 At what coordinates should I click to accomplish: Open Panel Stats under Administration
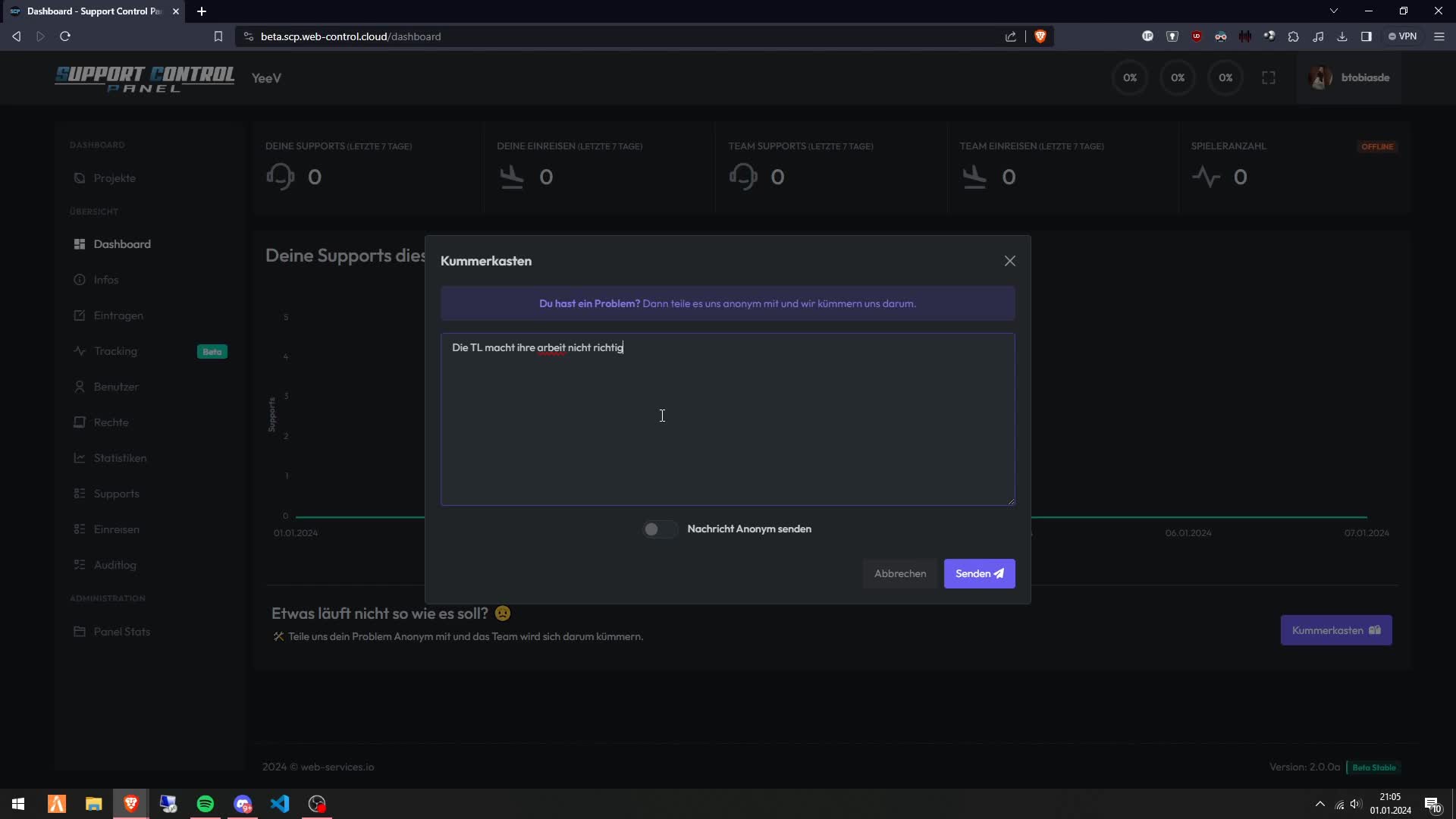pos(121,631)
